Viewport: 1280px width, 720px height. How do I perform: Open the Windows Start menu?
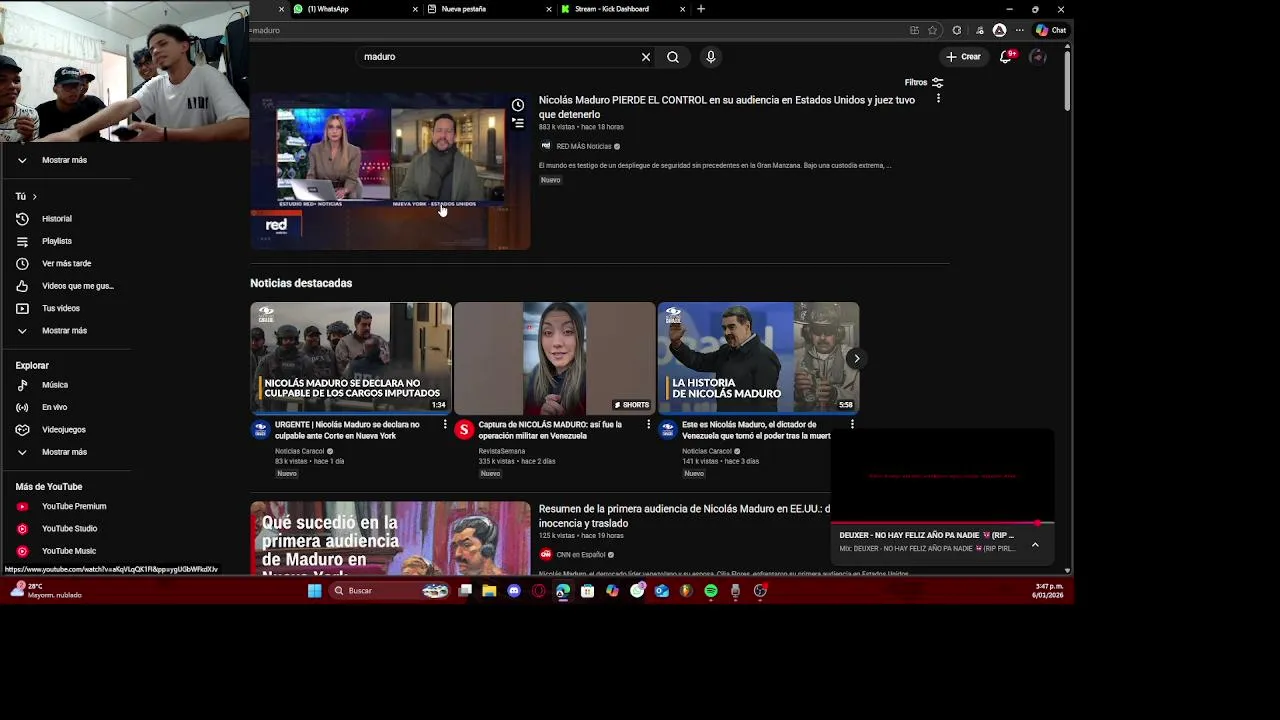click(314, 591)
